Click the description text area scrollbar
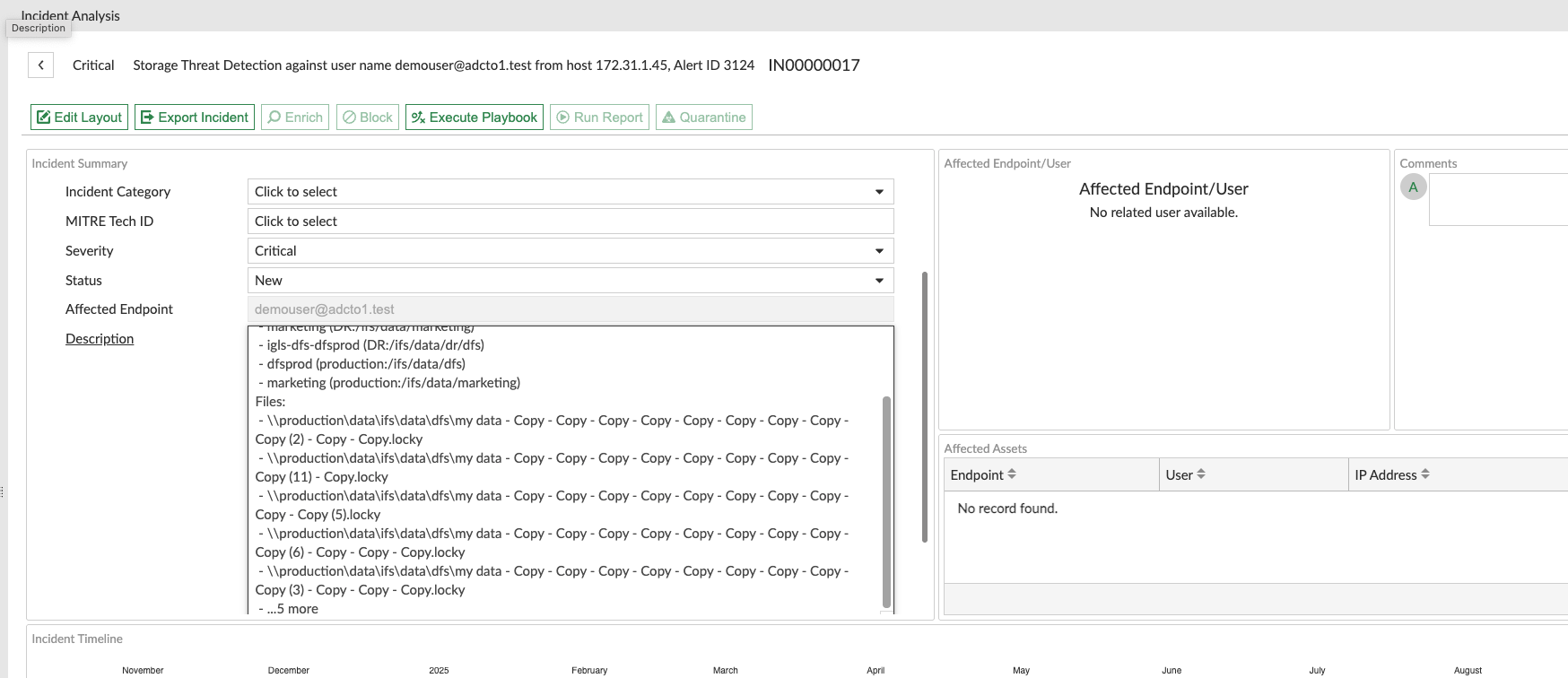Image resolution: width=1568 pixels, height=678 pixels. (887, 502)
